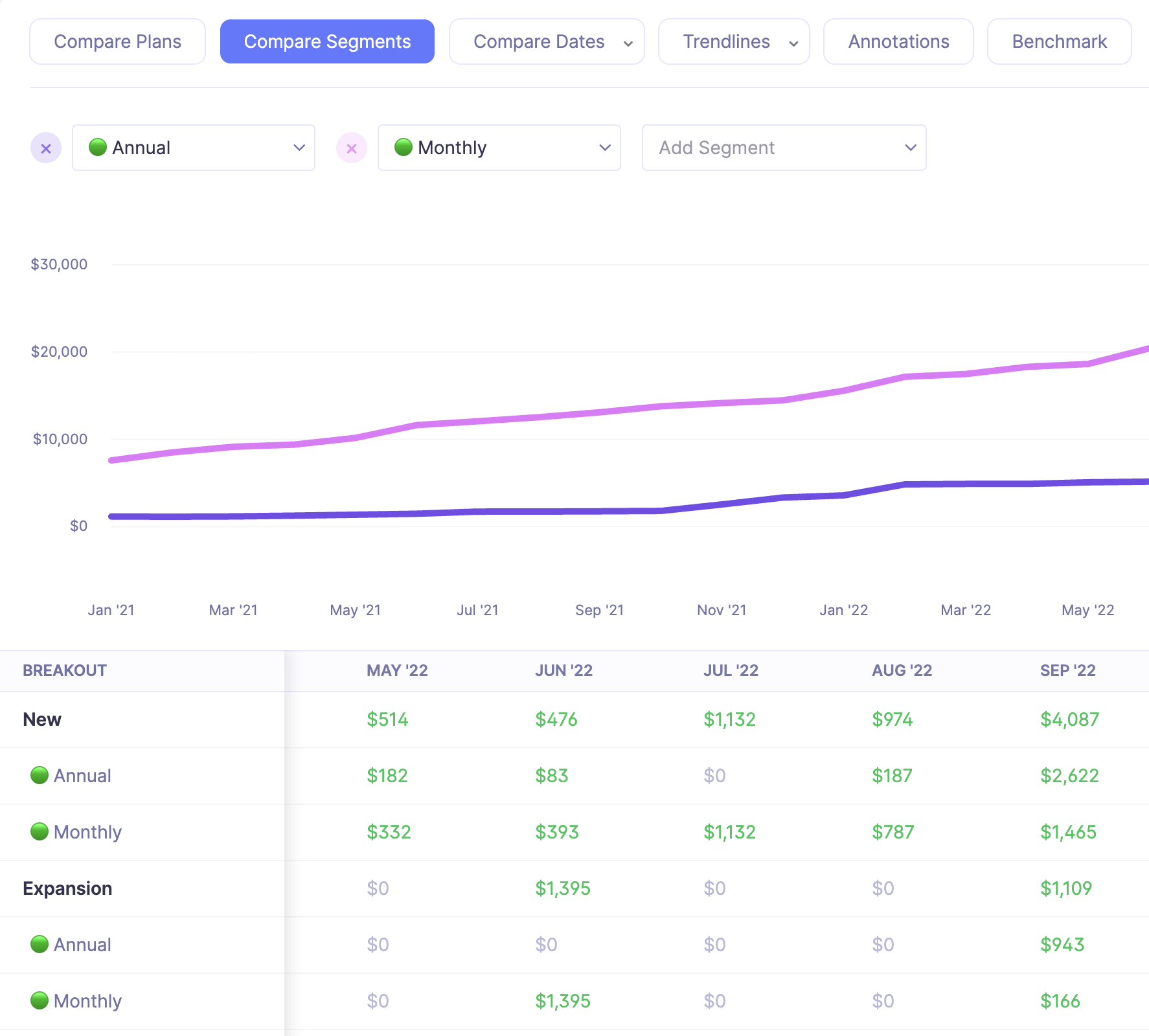This screenshot has height=1036, width=1149.
Task: Open the Compare Plans view
Action: point(117,41)
